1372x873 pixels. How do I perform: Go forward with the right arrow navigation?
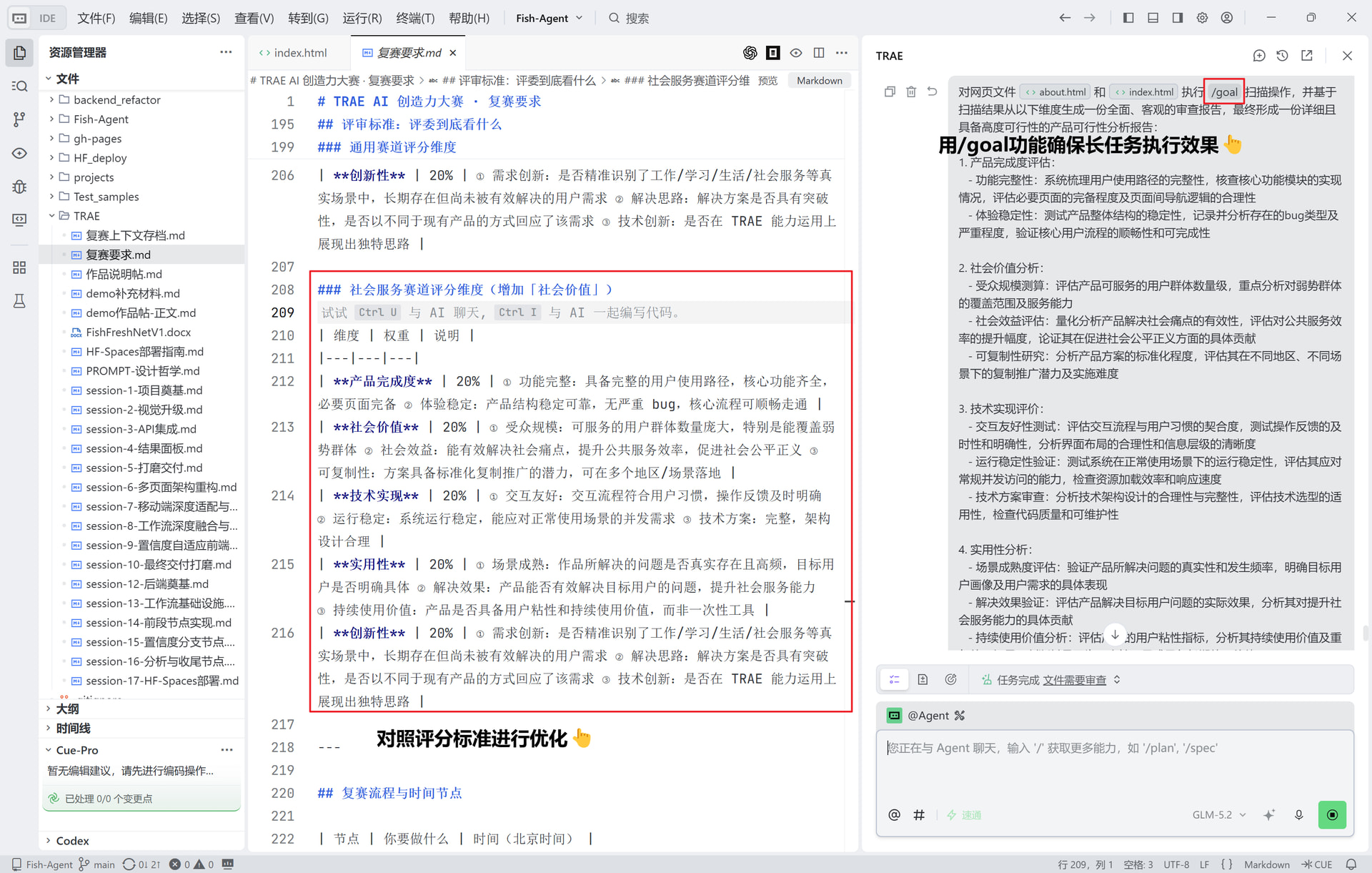pyautogui.click(x=1090, y=18)
